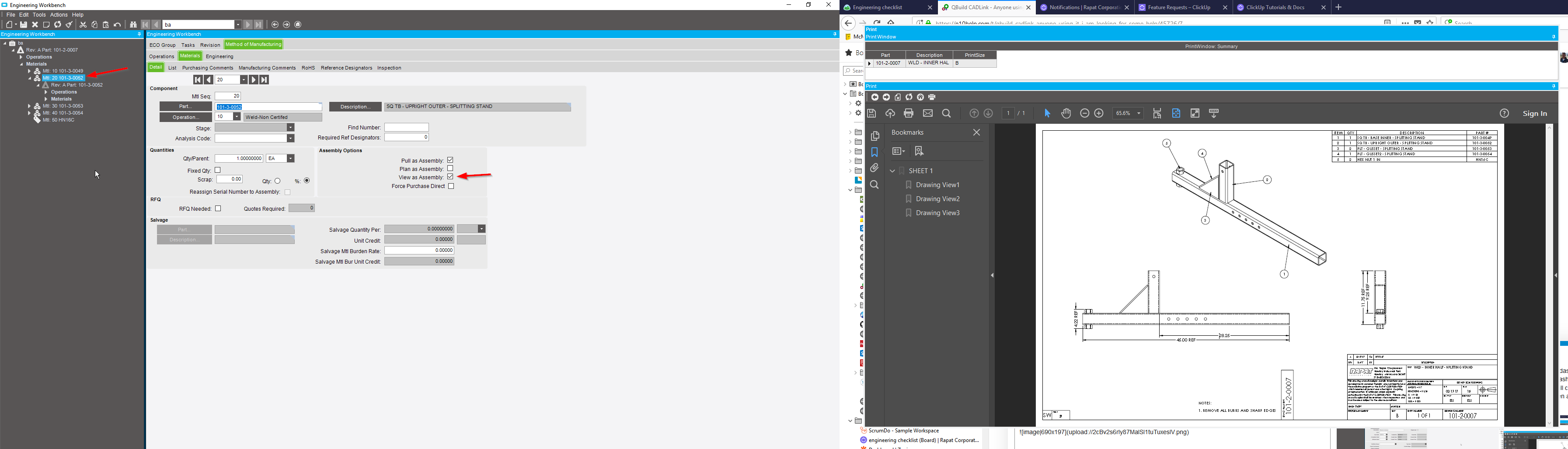Toggle the RFQ Needed checkbox
This screenshot has height=449, width=1568.
coord(218,209)
